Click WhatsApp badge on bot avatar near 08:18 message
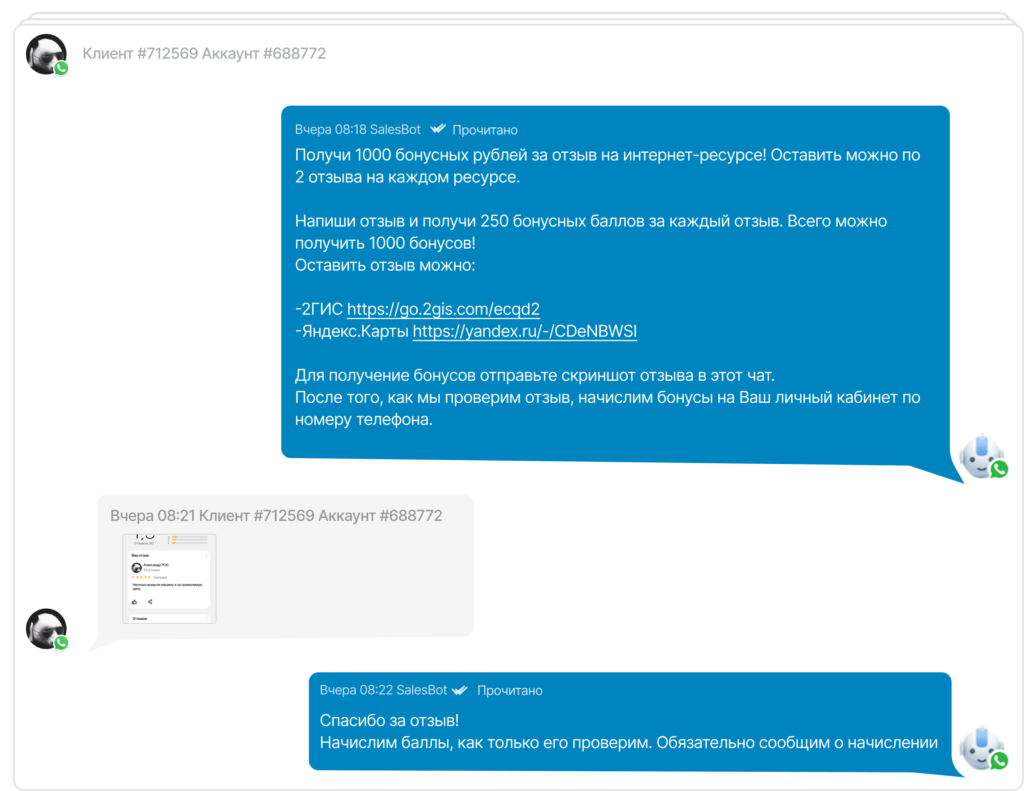This screenshot has width=1024, height=791. pos(998,469)
